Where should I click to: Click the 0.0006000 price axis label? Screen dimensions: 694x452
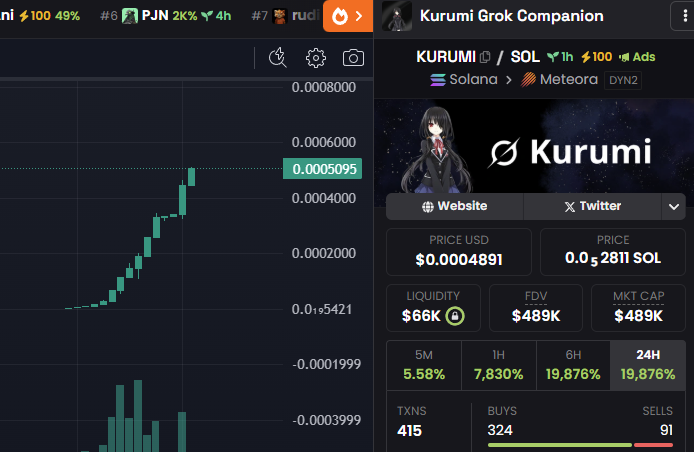point(324,142)
